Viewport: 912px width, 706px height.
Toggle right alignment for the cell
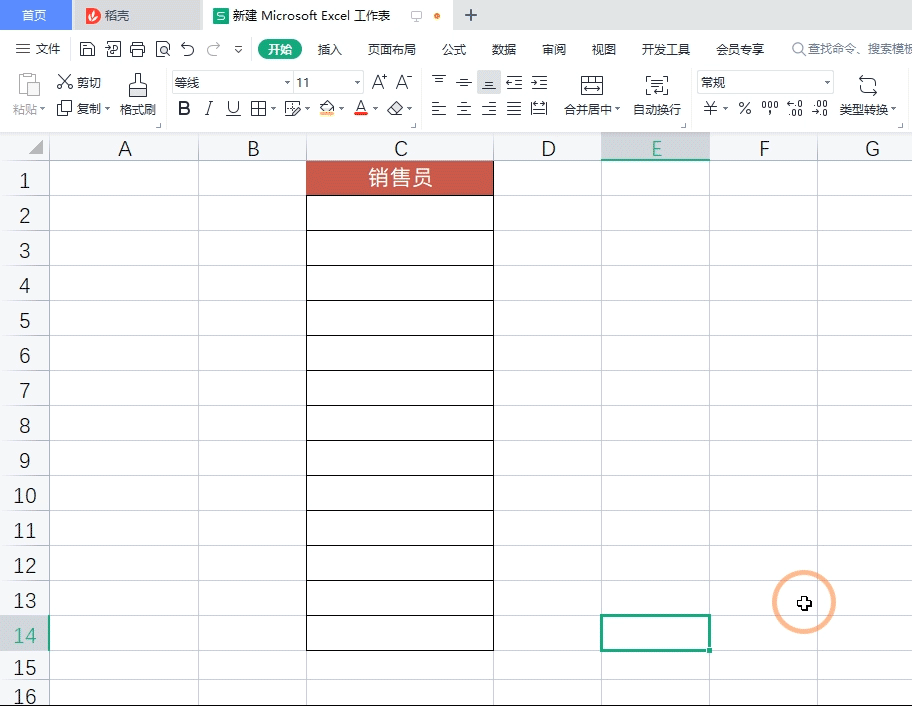coord(488,108)
